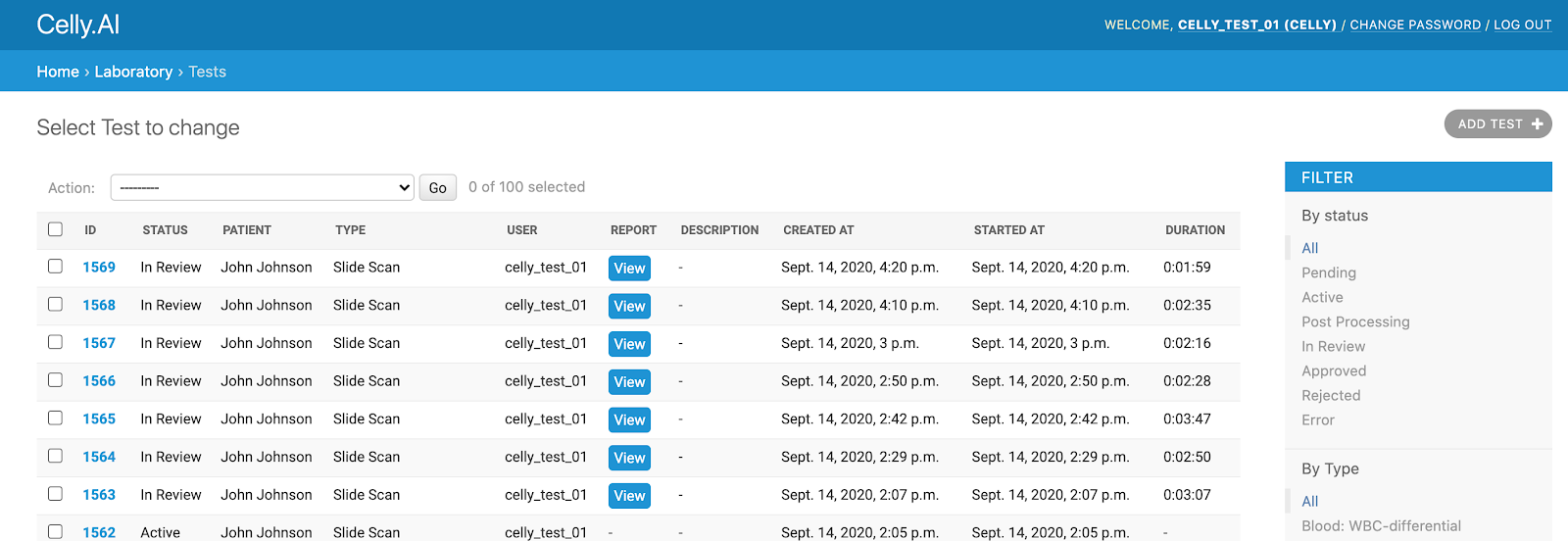The image size is (1568, 541).
Task: Open the View report of test 1567
Action: click(629, 344)
